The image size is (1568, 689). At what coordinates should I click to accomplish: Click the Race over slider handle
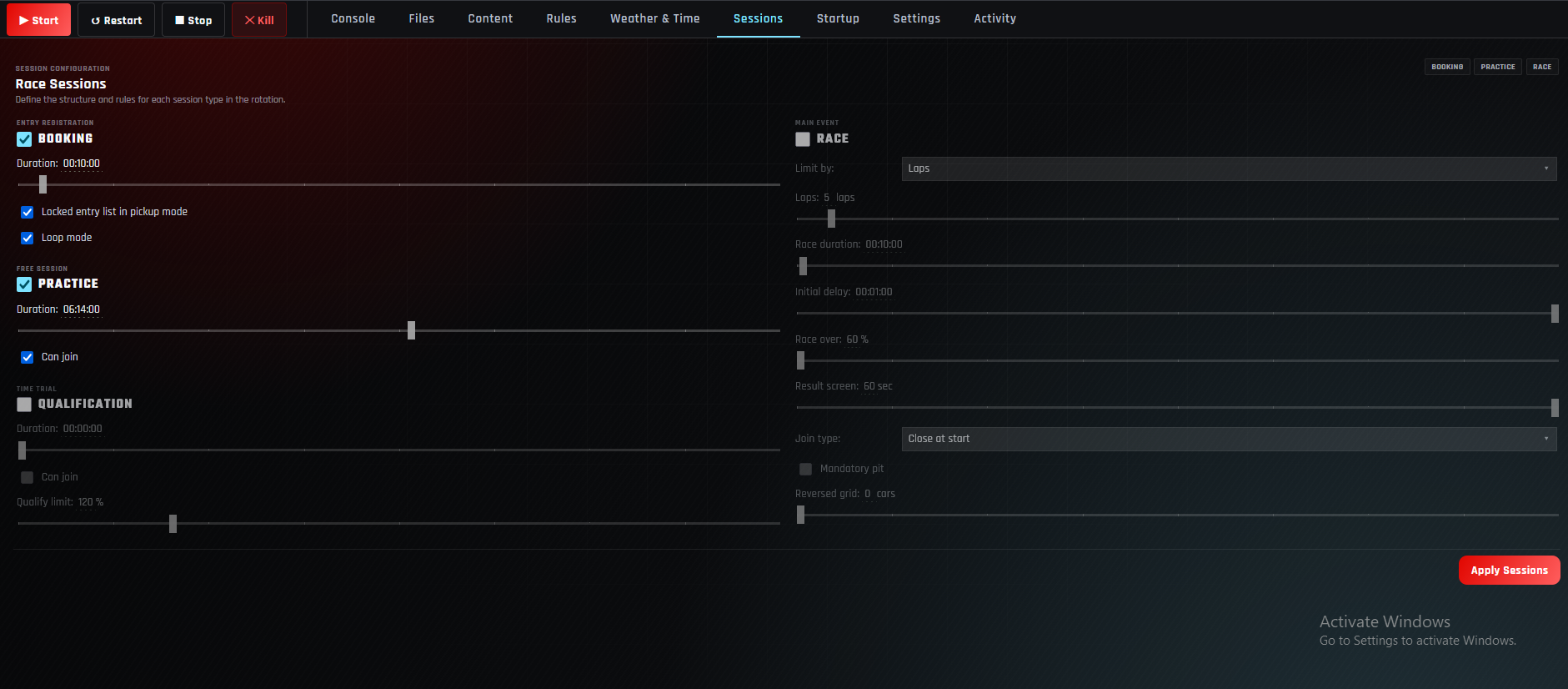800,360
